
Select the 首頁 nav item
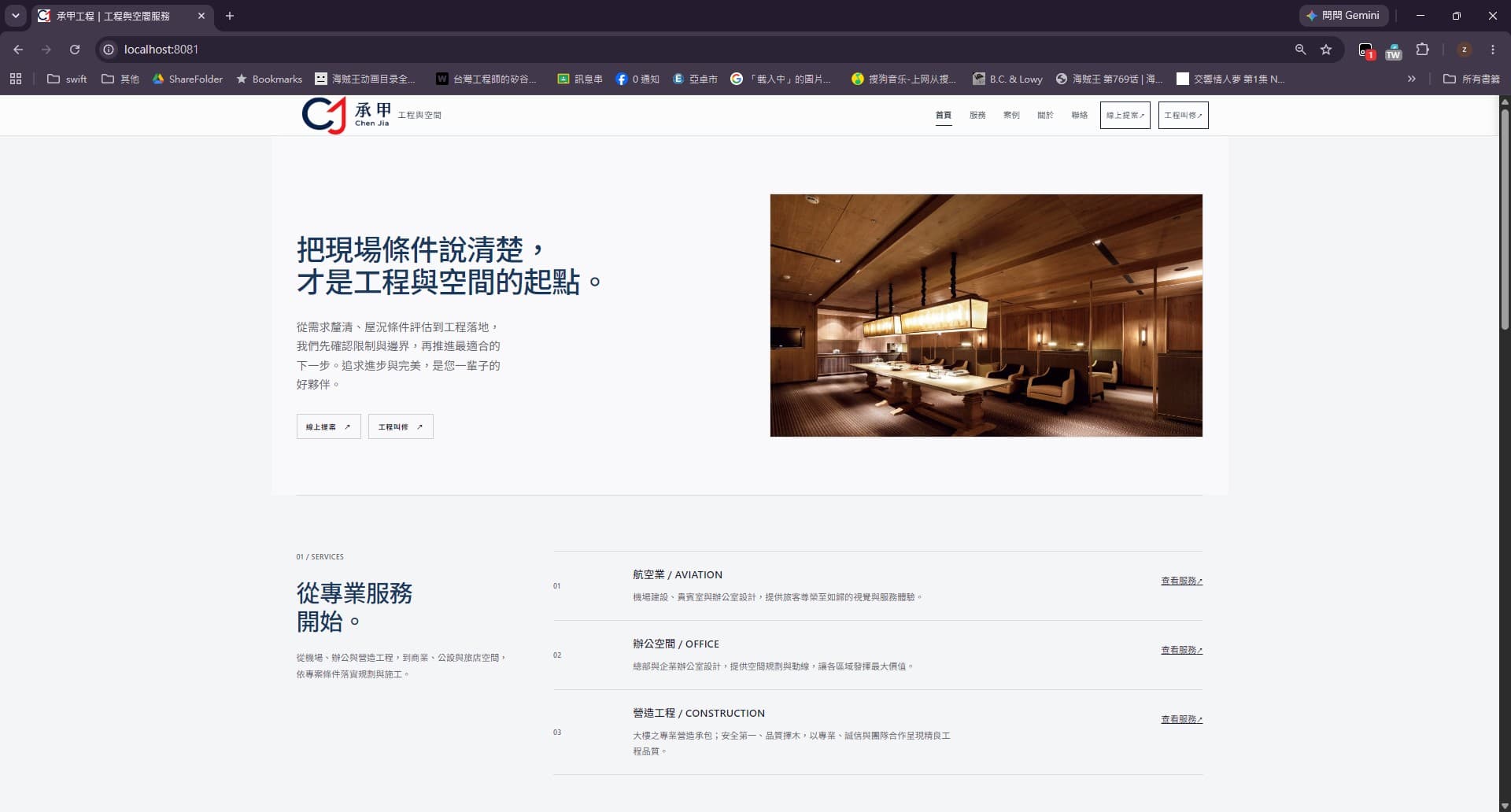[x=943, y=115]
